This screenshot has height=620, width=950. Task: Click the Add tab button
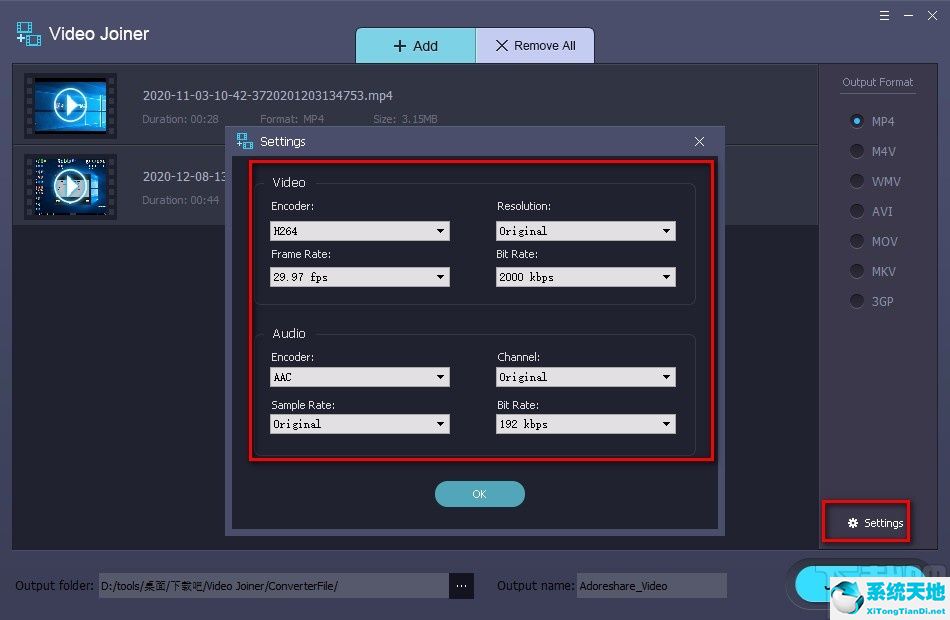(415, 46)
